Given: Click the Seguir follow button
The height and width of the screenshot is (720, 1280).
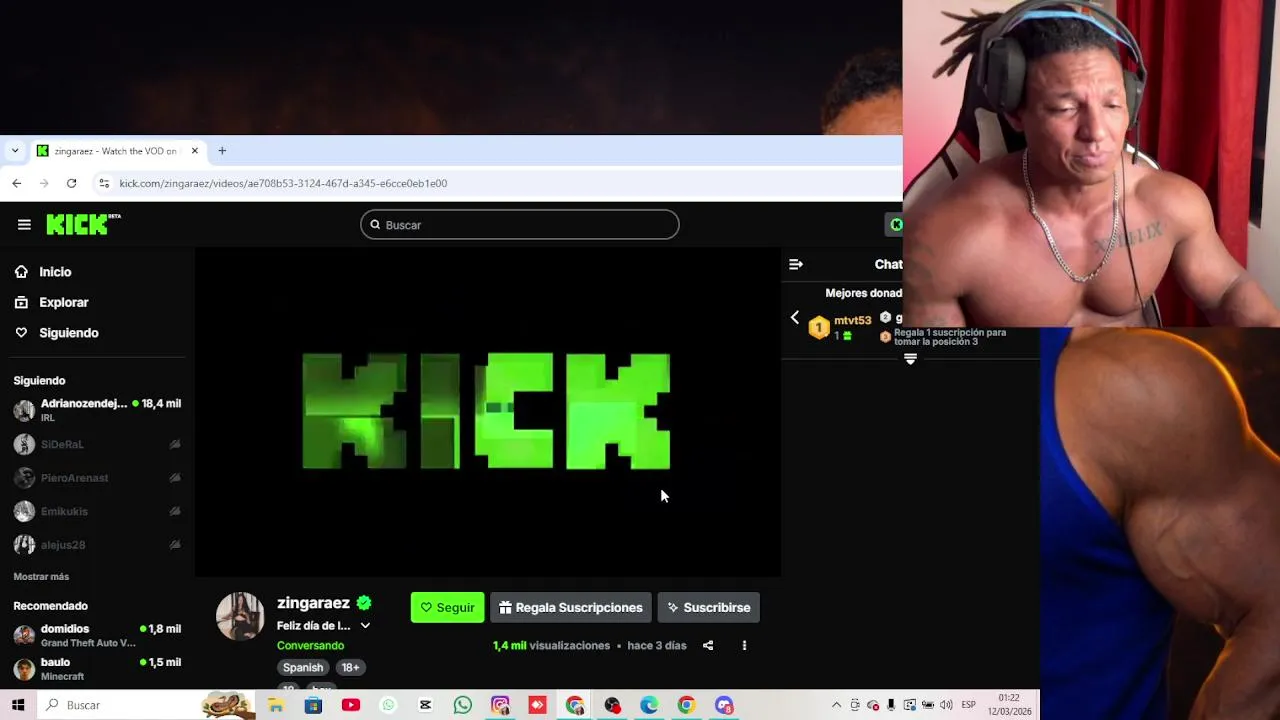Looking at the screenshot, I should [447, 607].
